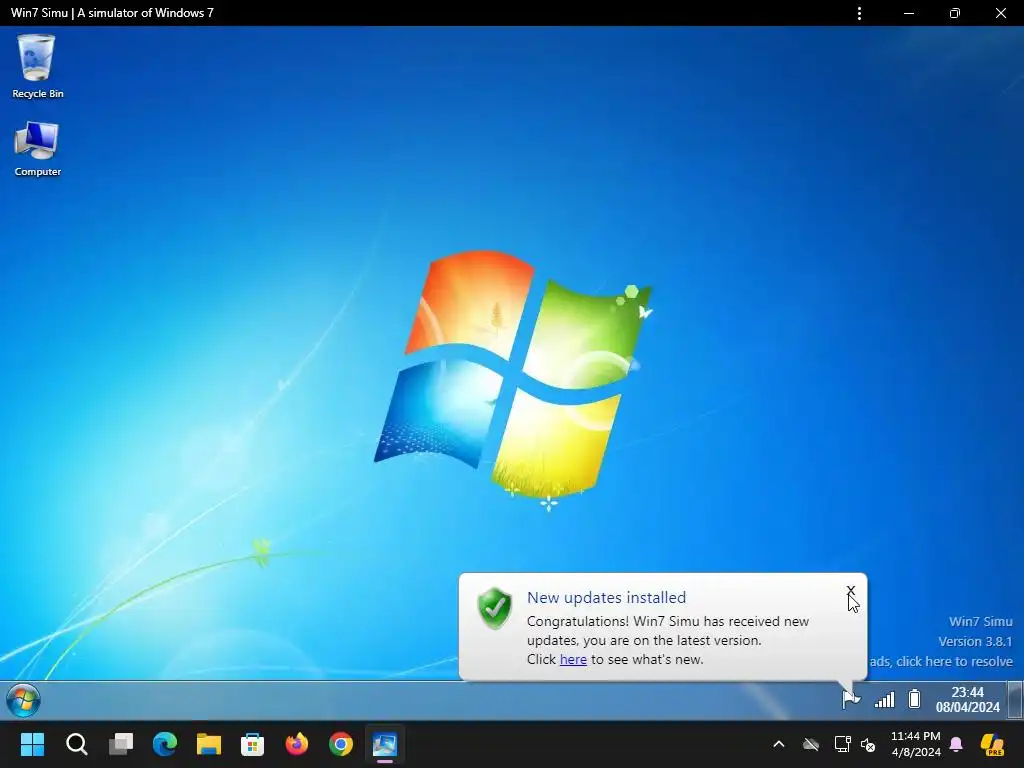Select the Computer desktop icon
This screenshot has width=1024, height=768.
(x=37, y=149)
